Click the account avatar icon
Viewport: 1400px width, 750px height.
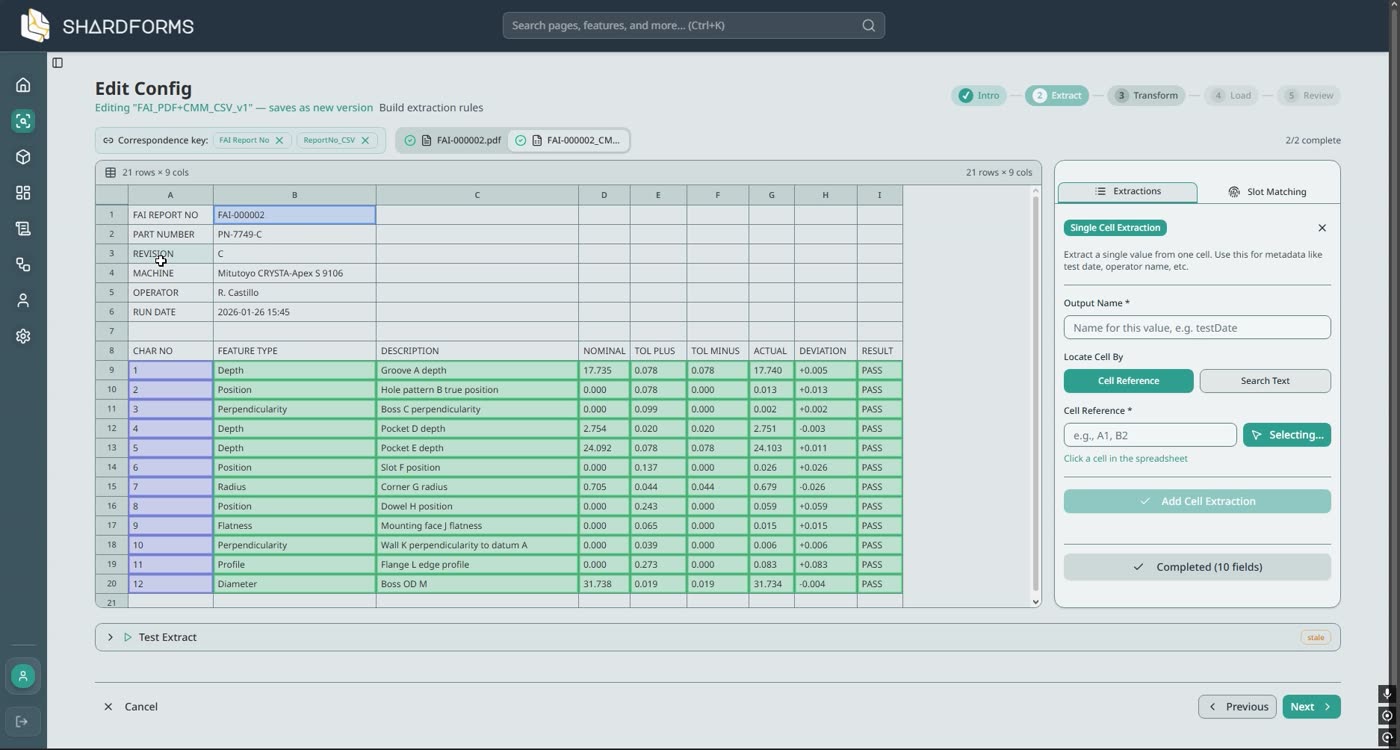(23, 676)
